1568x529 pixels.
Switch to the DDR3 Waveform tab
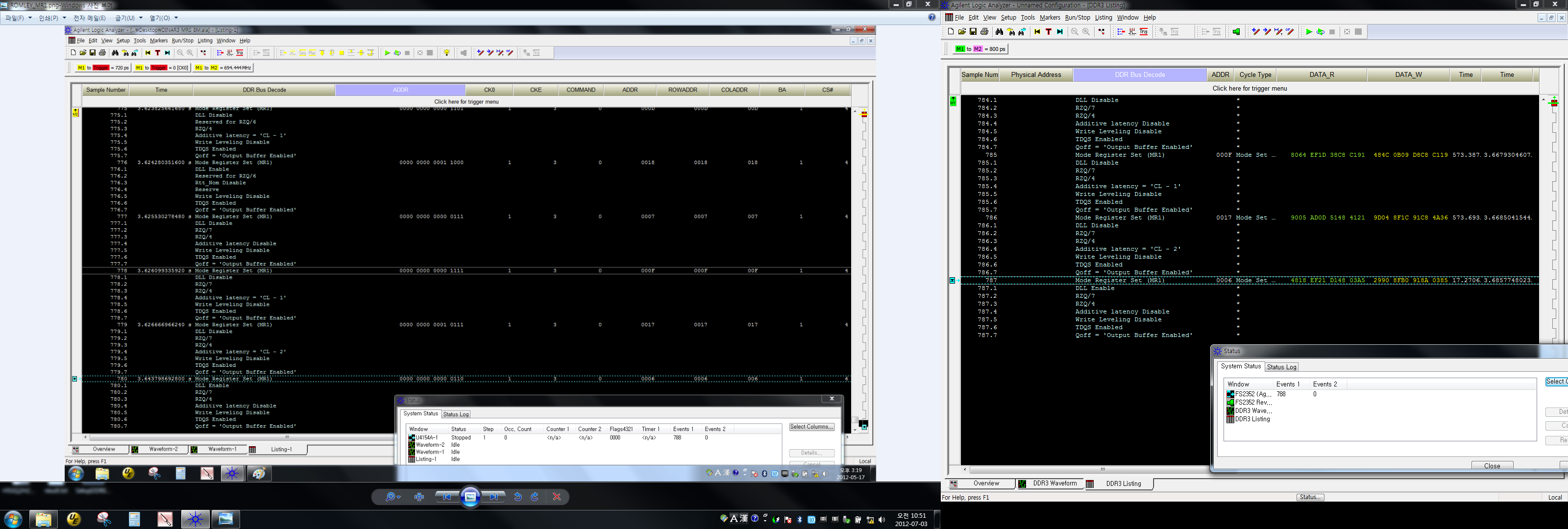1054,483
